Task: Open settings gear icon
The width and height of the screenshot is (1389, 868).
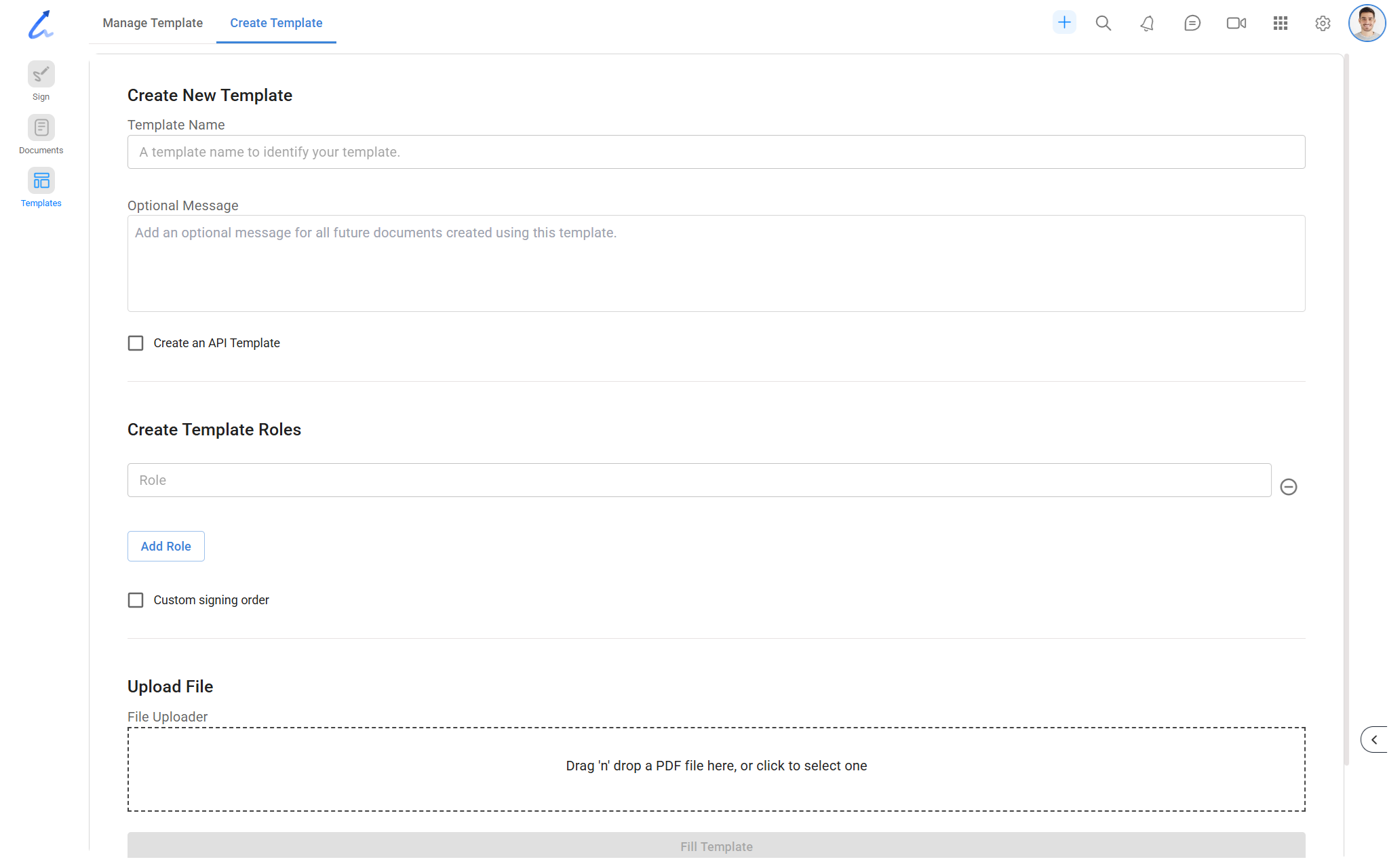Action: tap(1322, 23)
